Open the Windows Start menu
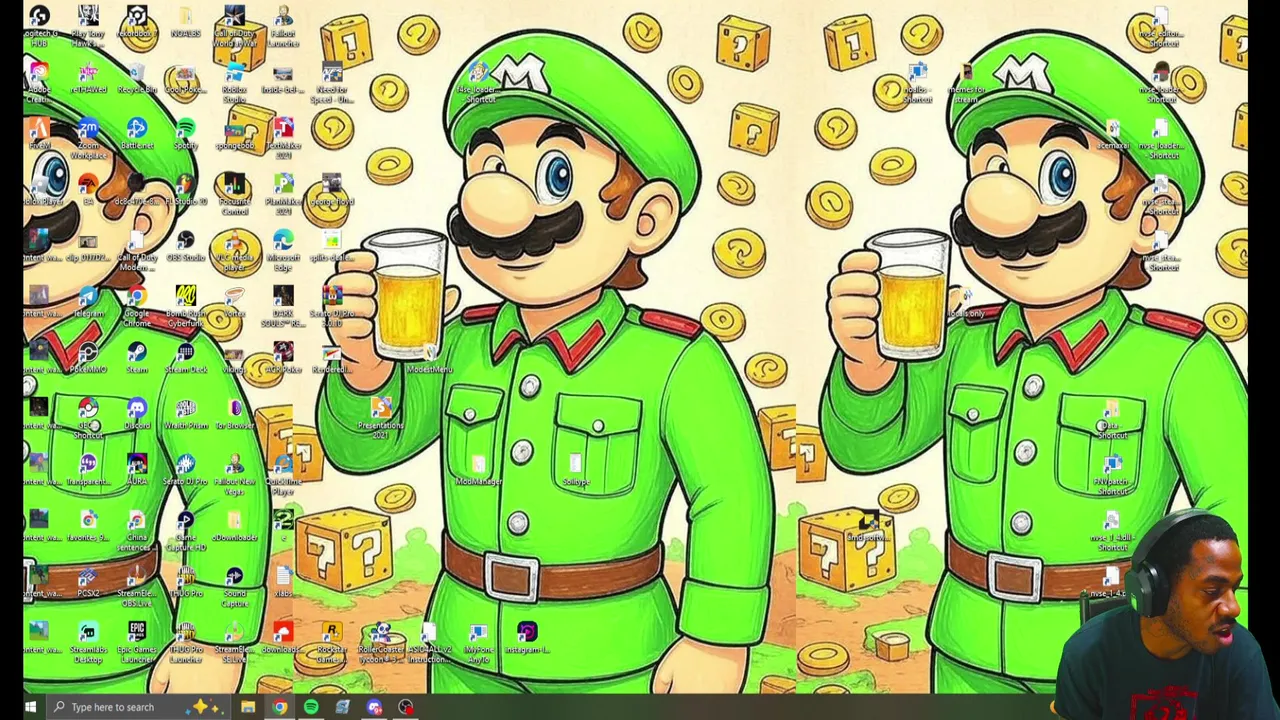The width and height of the screenshot is (1280, 720). click(x=30, y=707)
